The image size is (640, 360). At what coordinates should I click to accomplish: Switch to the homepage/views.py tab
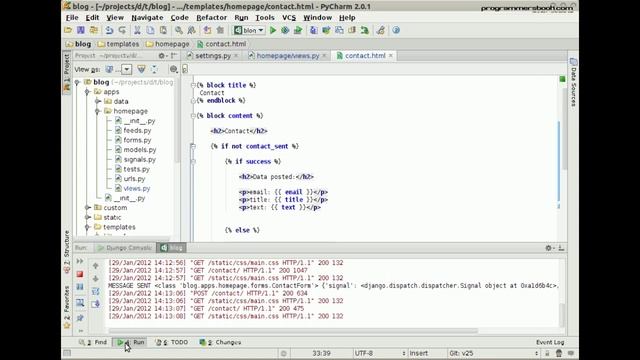[x=287, y=56]
